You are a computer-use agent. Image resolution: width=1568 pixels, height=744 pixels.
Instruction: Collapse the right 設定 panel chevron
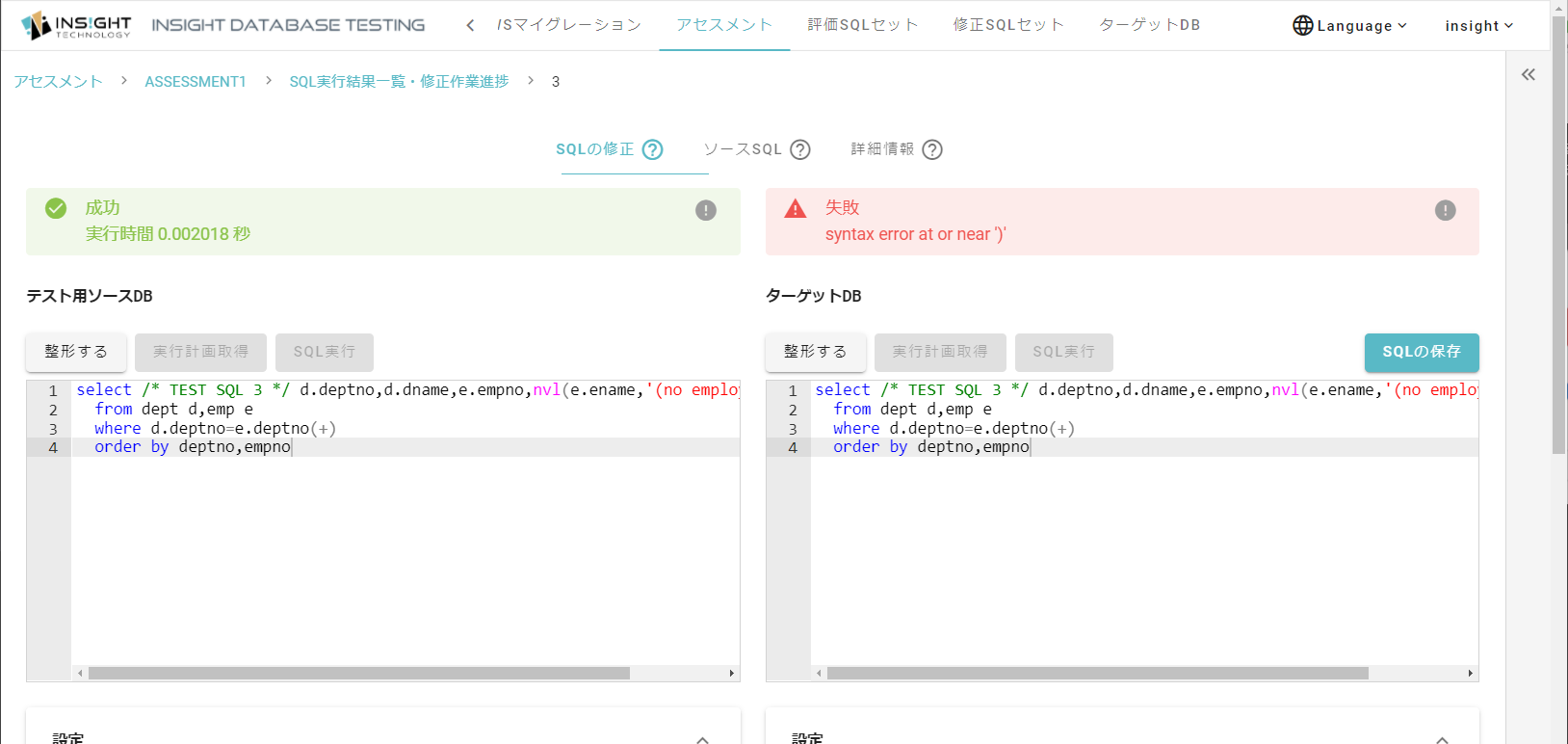pos(1442,739)
